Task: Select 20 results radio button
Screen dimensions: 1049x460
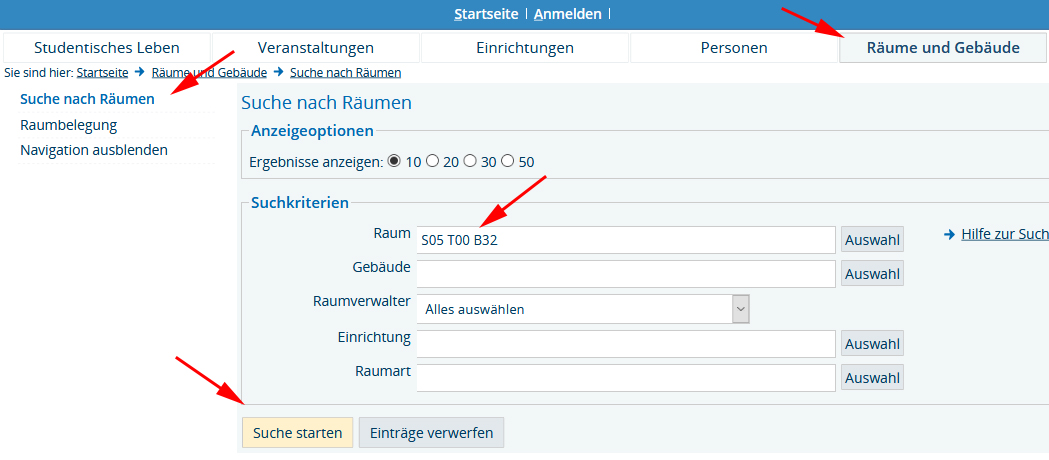Action: (432, 160)
